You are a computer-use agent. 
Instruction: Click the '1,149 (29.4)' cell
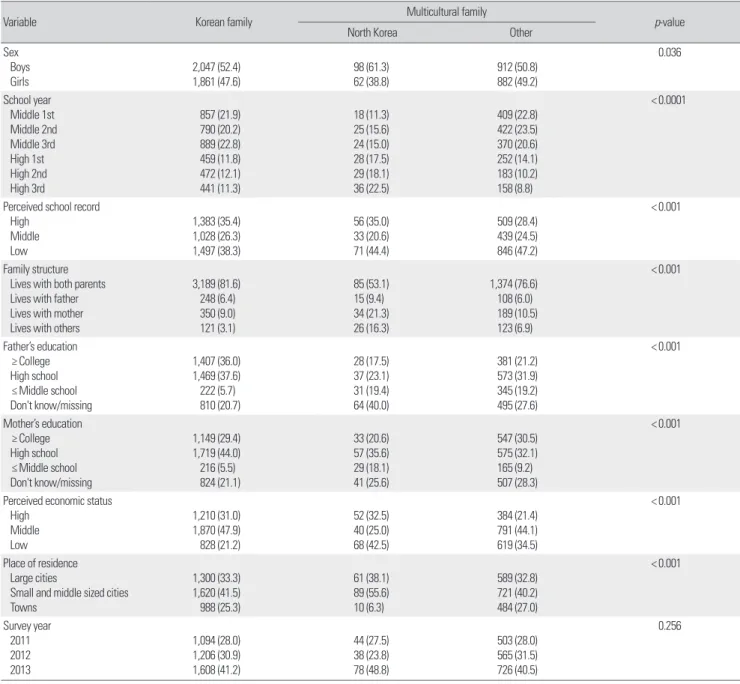[216, 438]
